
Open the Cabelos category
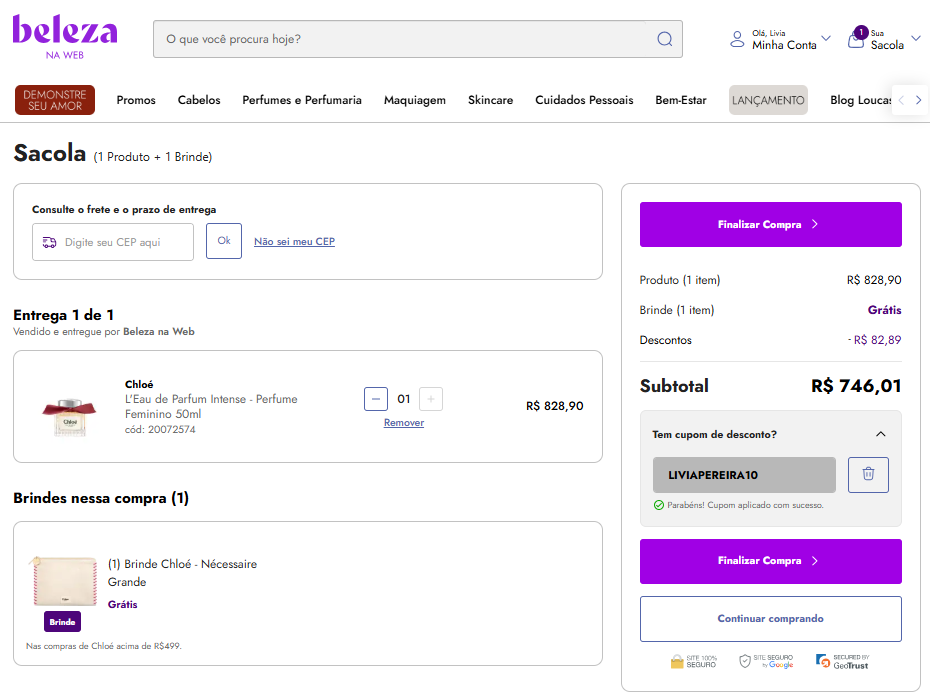pyautogui.click(x=199, y=100)
